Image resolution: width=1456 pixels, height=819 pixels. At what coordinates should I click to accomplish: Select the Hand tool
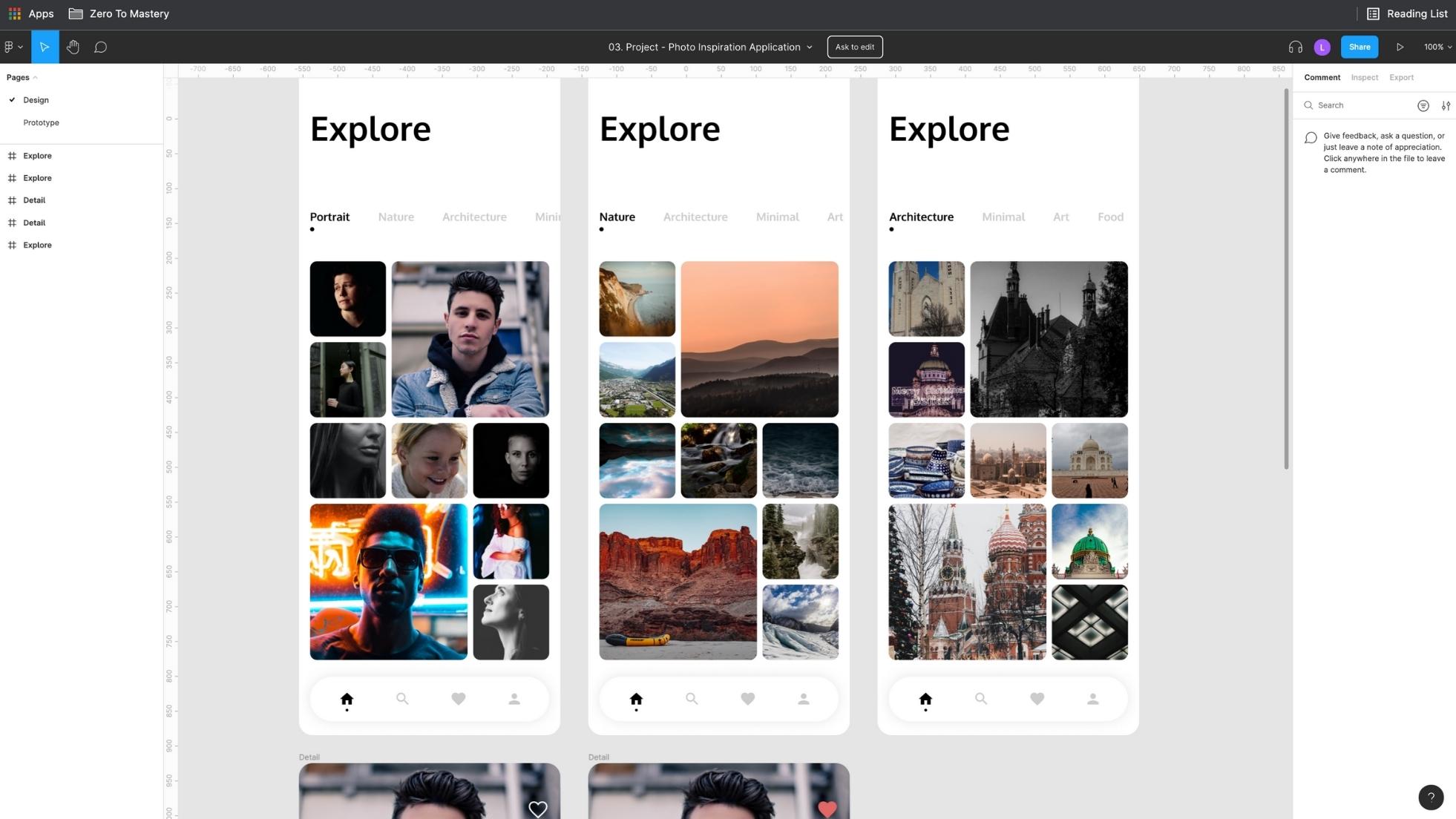pyautogui.click(x=73, y=47)
